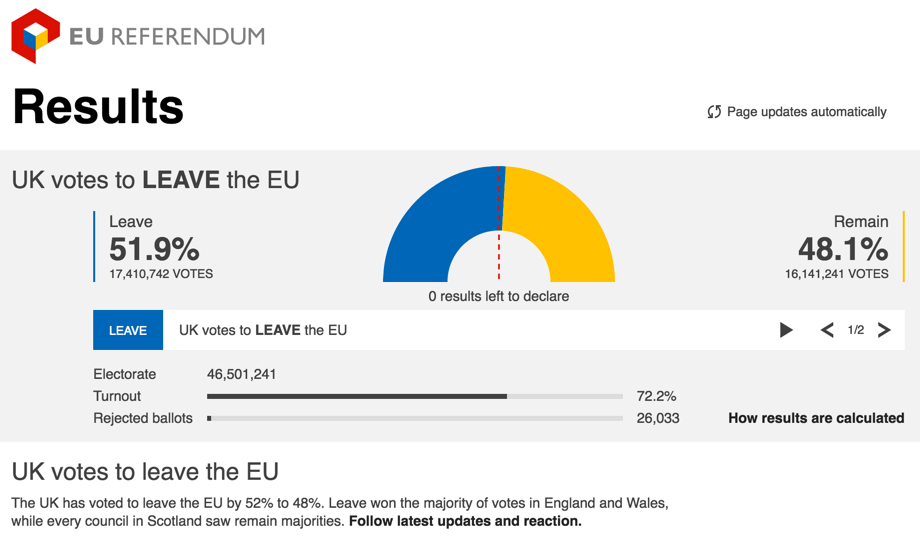Click the page auto-refresh arrows icon

(x=713, y=111)
